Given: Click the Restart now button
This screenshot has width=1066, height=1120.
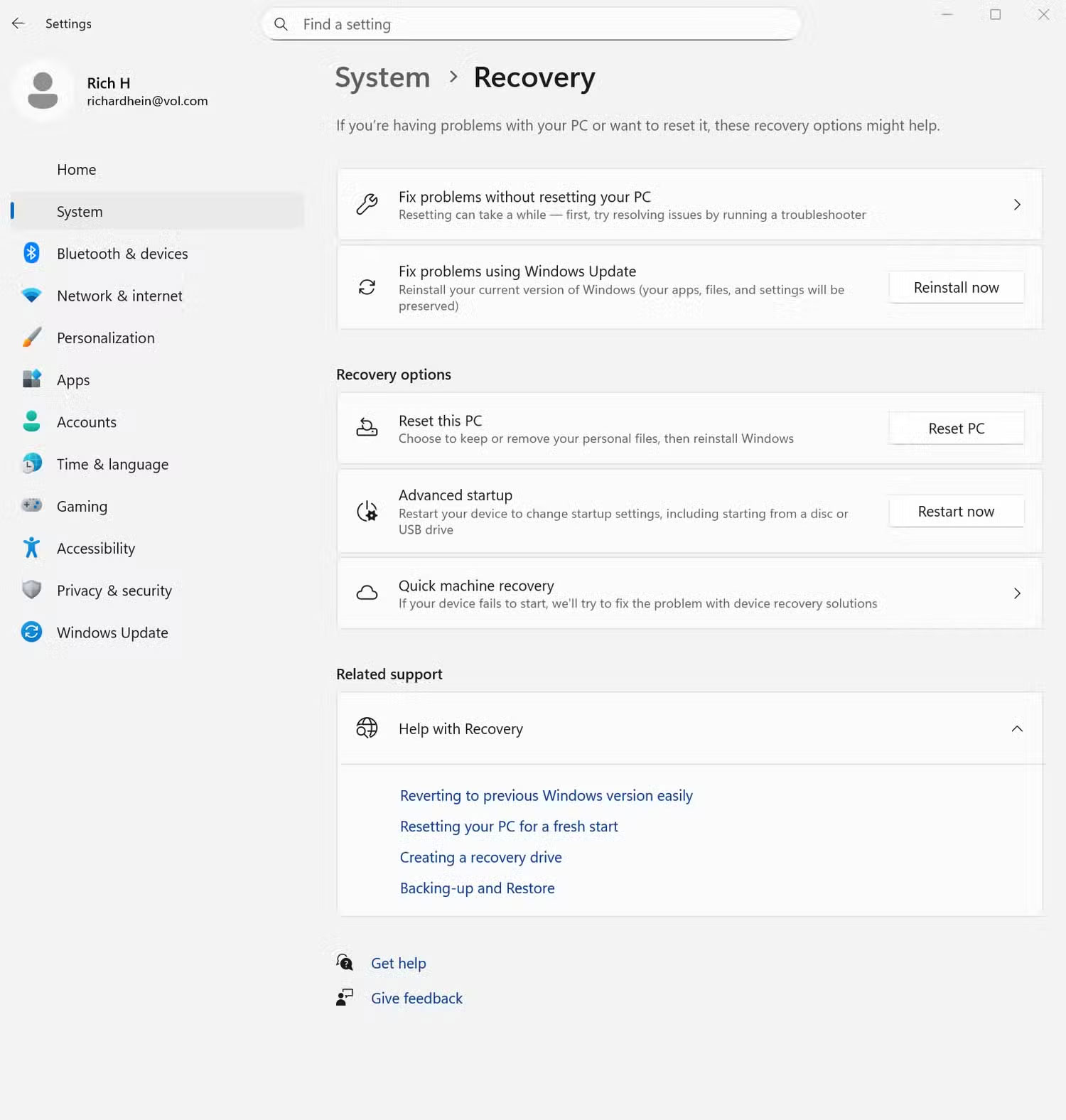Looking at the screenshot, I should click(956, 511).
